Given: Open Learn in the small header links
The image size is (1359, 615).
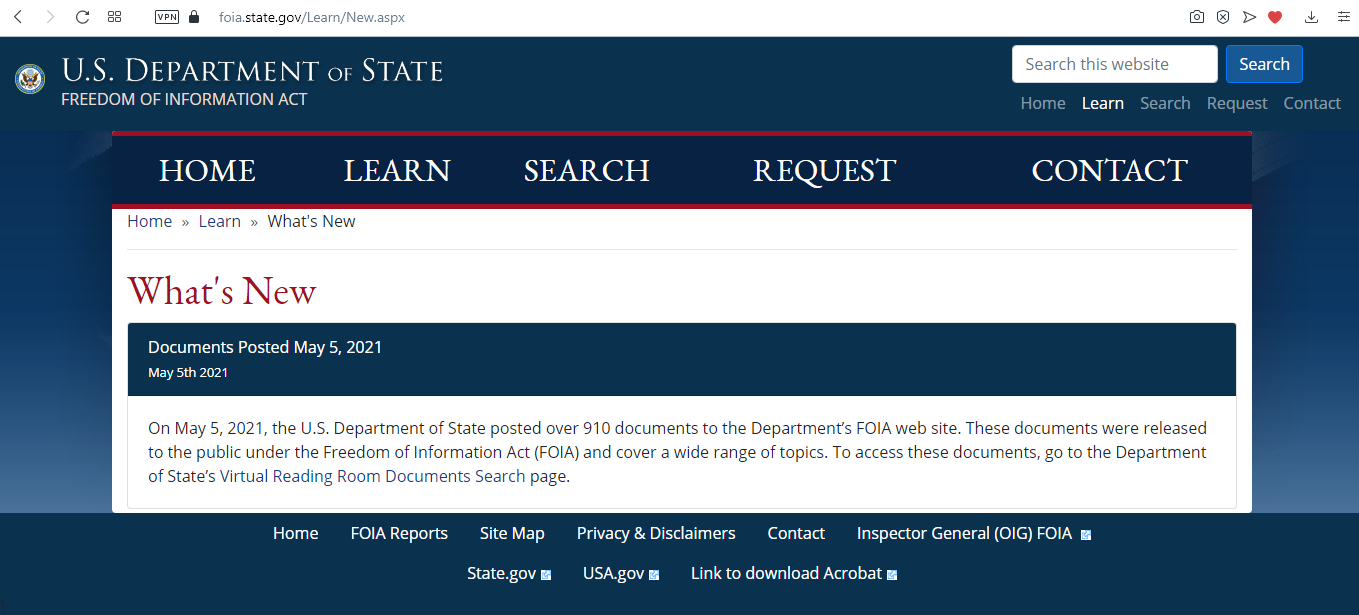Looking at the screenshot, I should pyautogui.click(x=1103, y=103).
